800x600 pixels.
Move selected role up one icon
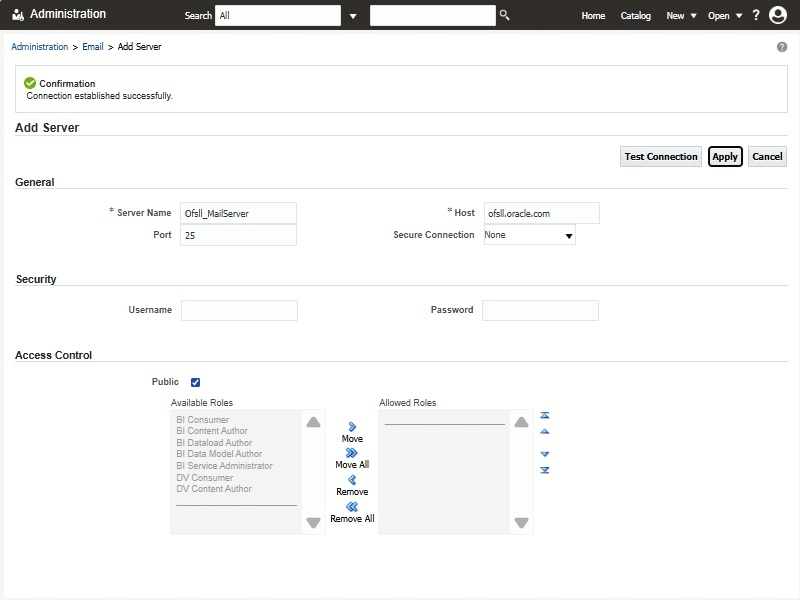pyautogui.click(x=545, y=432)
